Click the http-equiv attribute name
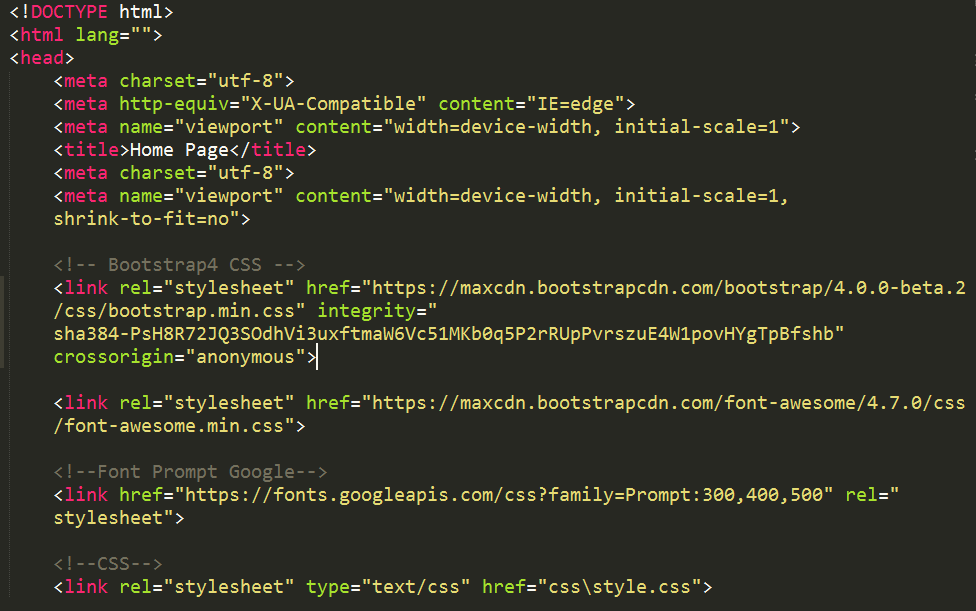 click(174, 104)
